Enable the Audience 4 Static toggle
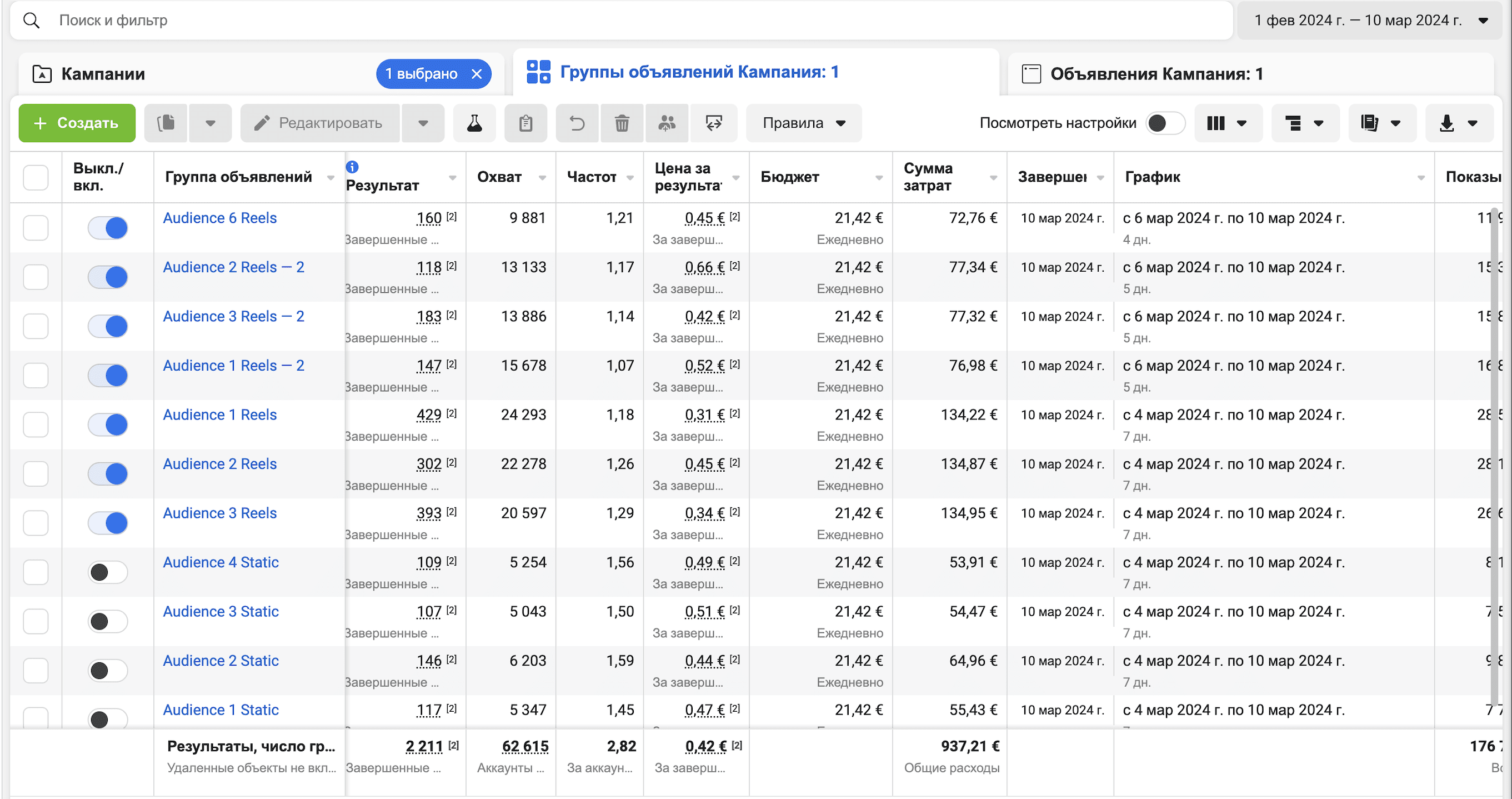The width and height of the screenshot is (1512, 799). (108, 572)
